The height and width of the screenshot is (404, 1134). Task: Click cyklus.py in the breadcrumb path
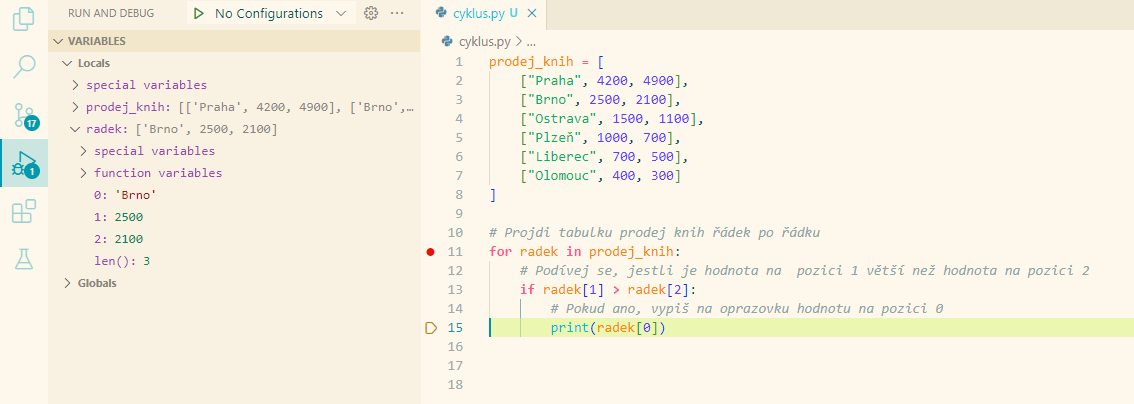point(484,41)
